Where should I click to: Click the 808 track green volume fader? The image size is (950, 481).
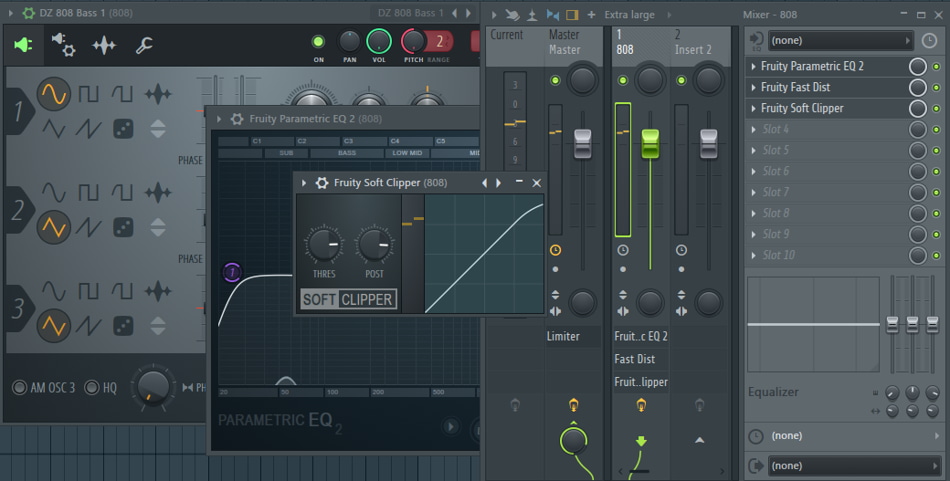tap(650, 144)
